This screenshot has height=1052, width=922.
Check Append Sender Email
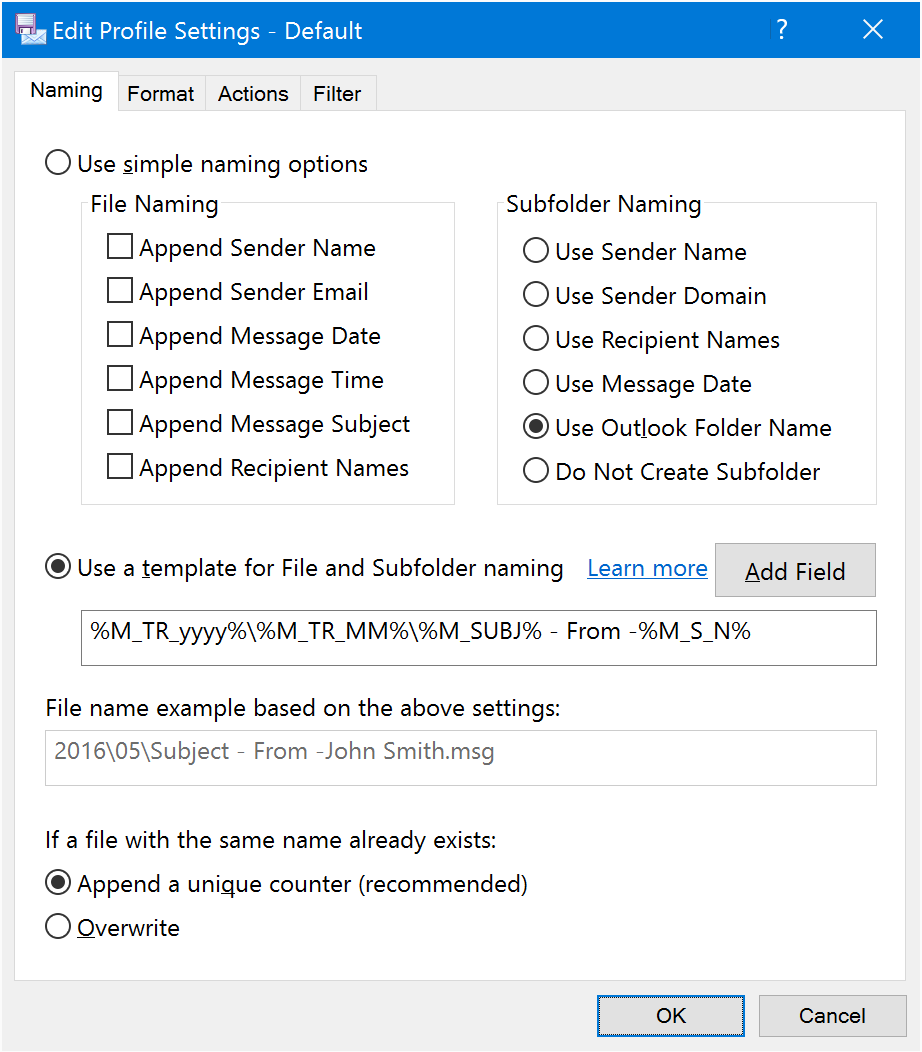click(238, 292)
